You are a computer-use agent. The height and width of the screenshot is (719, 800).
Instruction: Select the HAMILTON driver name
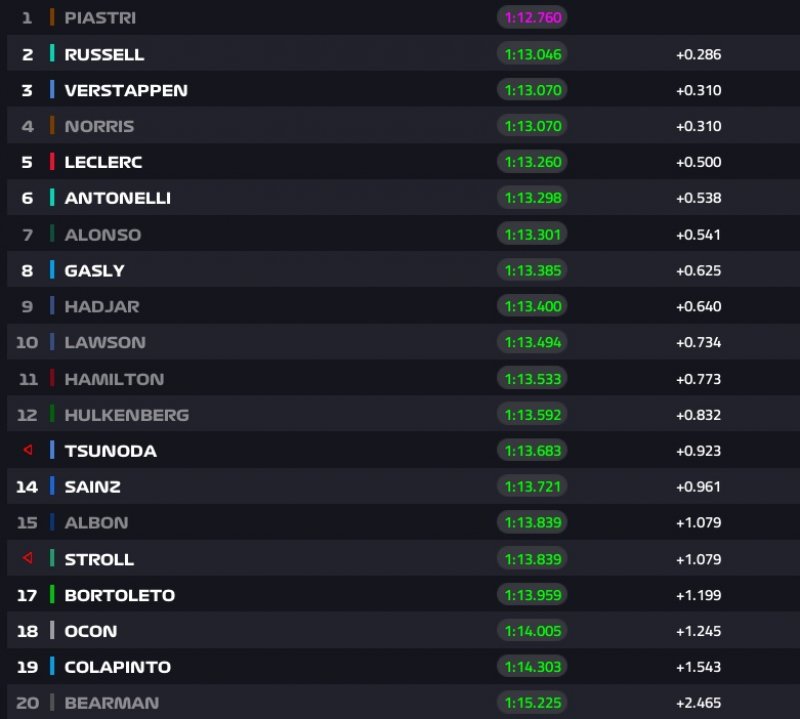point(114,379)
